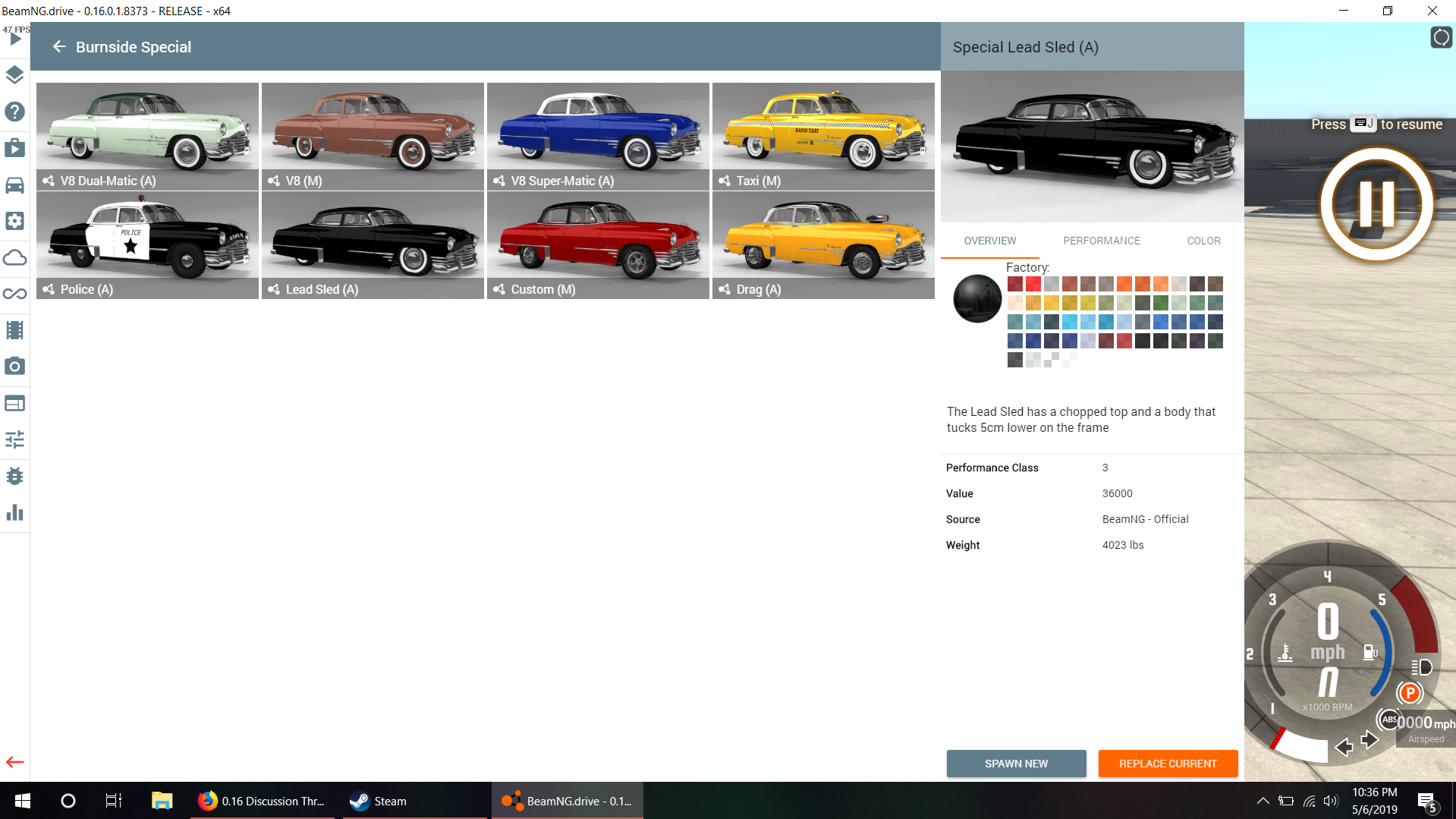Open File Explorer from the taskbar

coord(162,801)
